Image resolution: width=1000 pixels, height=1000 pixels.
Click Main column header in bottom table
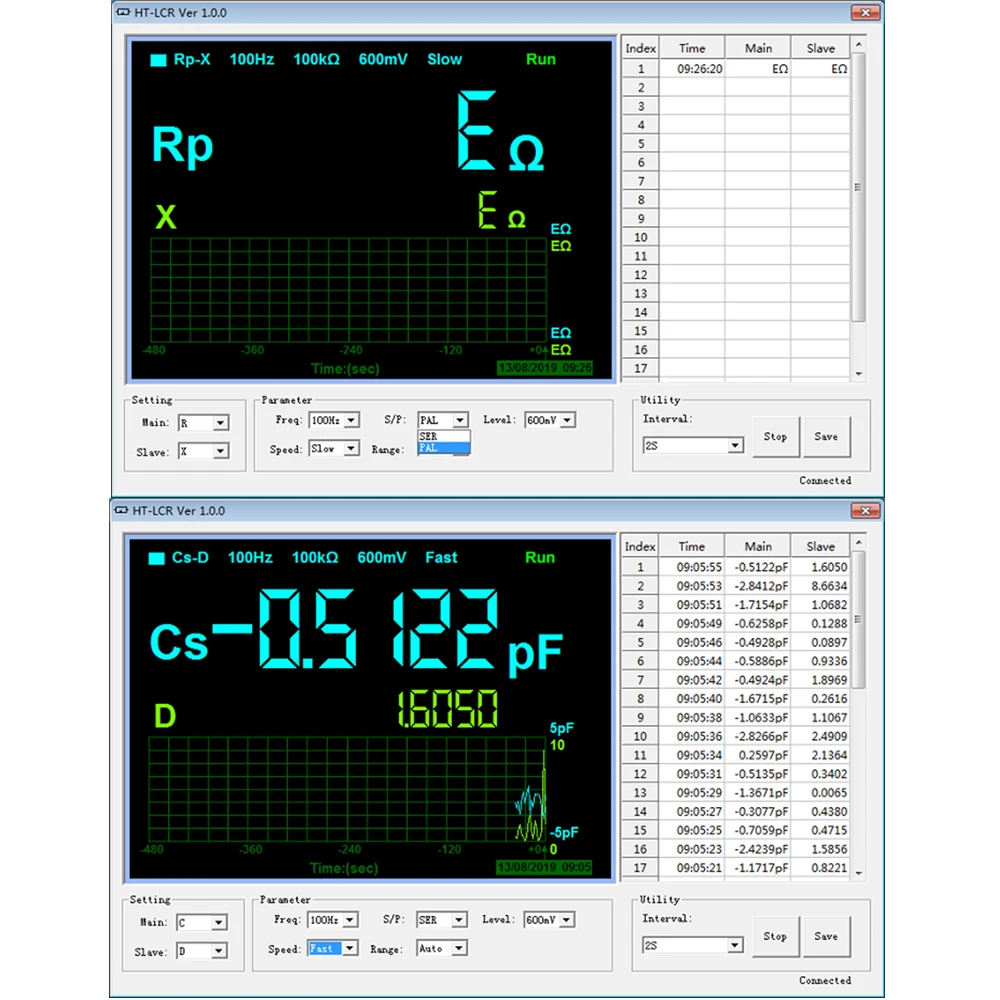point(758,547)
